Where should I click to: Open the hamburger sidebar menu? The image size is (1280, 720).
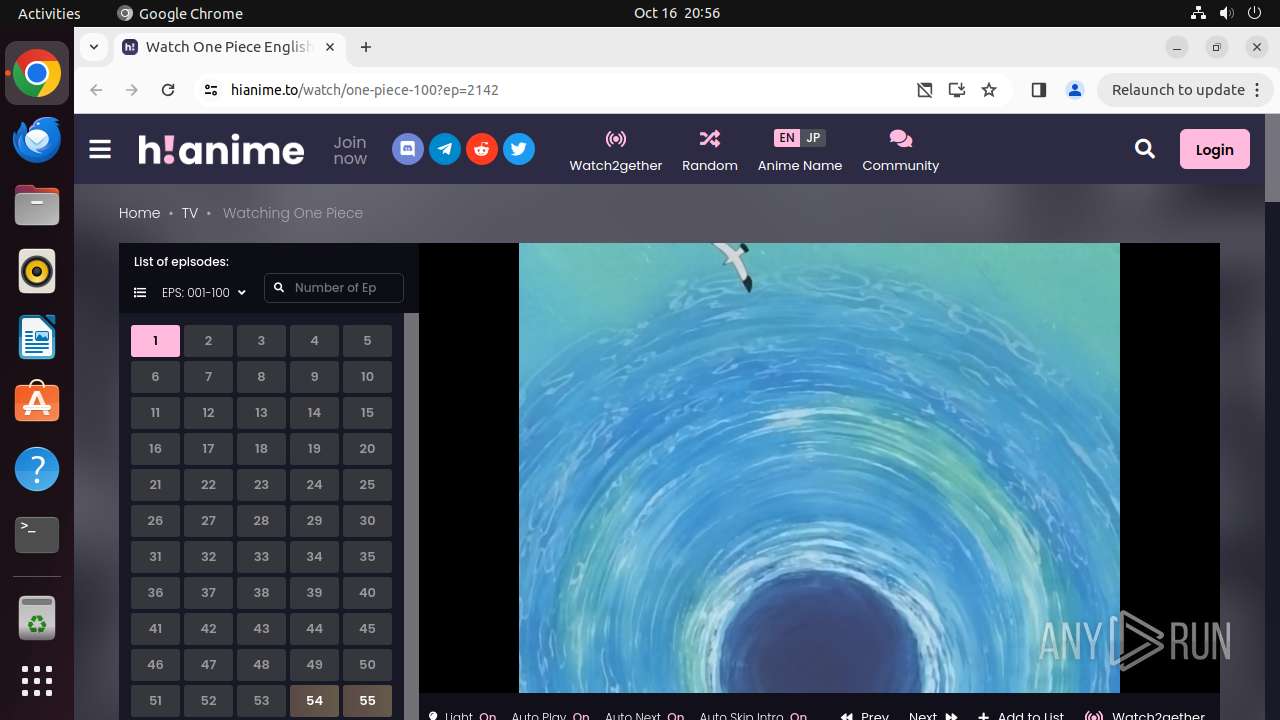pyautogui.click(x=100, y=150)
